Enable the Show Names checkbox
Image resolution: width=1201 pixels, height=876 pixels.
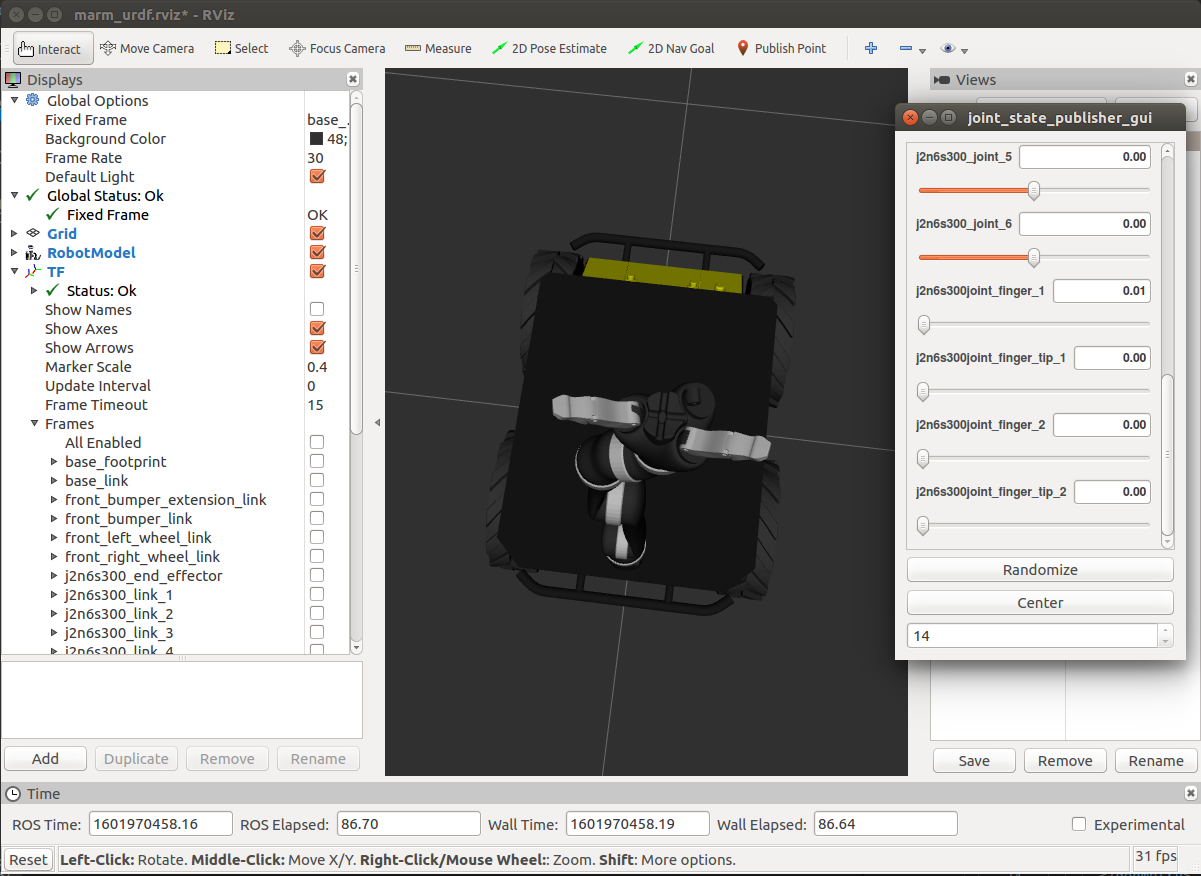point(317,309)
